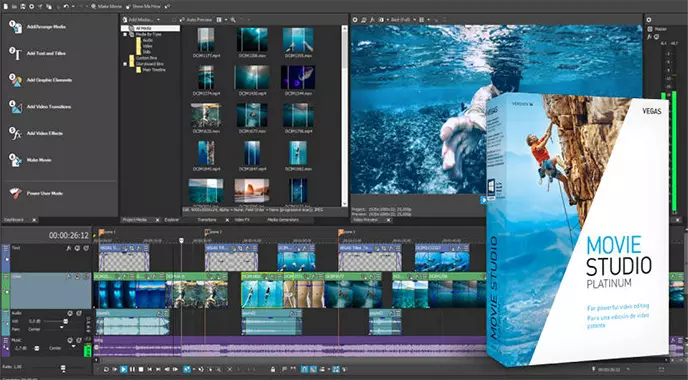Click the Scene 2 marker flag on the timeline
Screen dimensions: 688x380
[207, 232]
